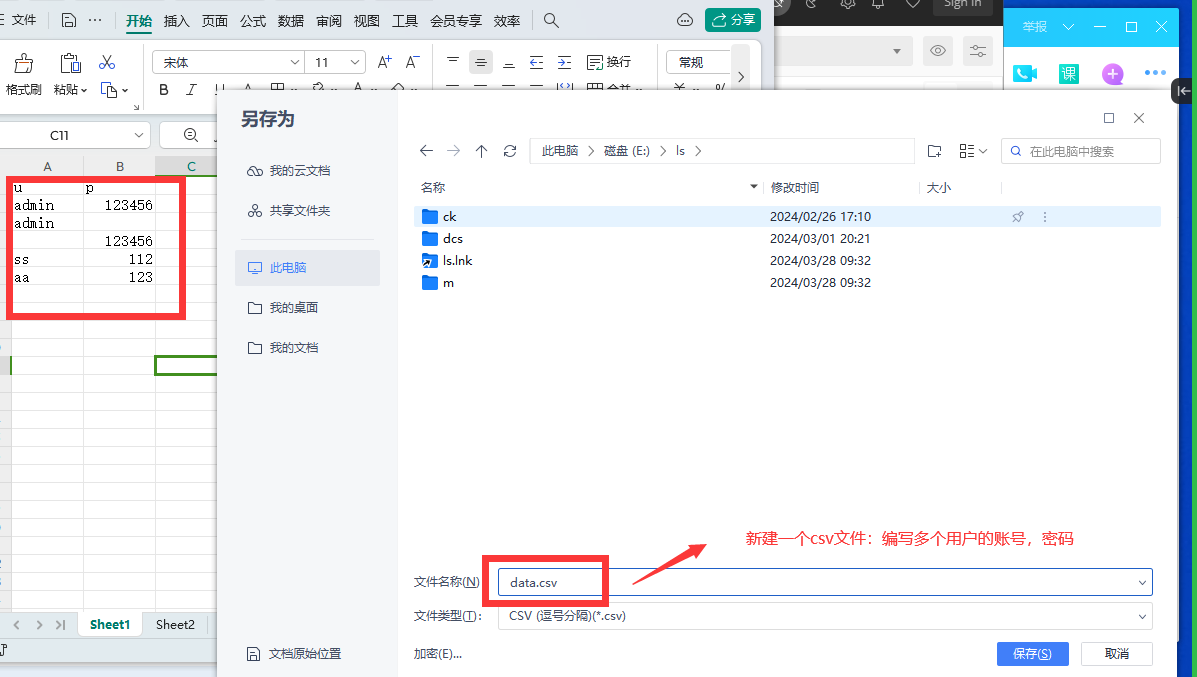Click the video call icon in chat window

pyautogui.click(x=1024, y=73)
